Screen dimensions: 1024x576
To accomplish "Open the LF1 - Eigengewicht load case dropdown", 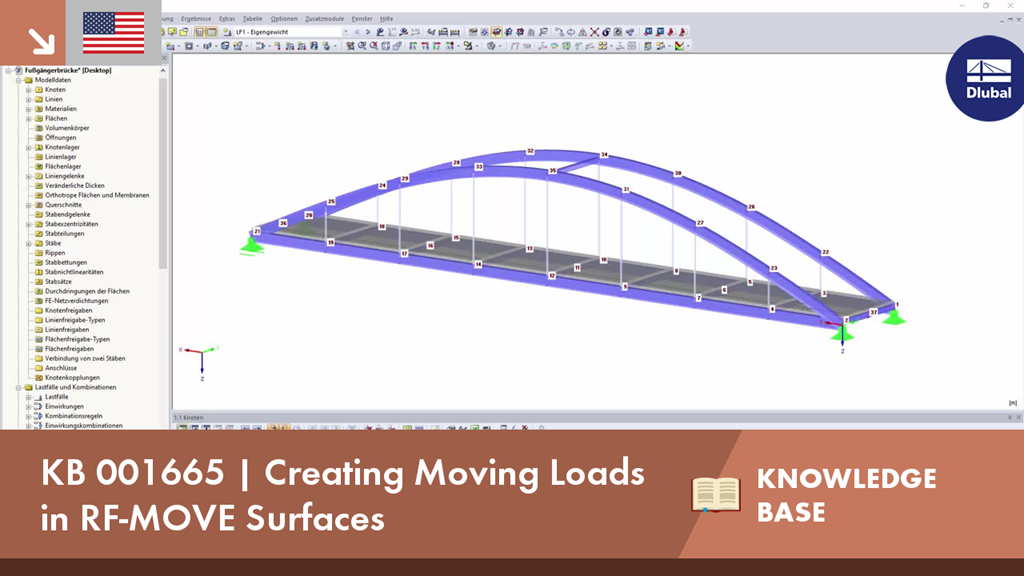I will [345, 31].
